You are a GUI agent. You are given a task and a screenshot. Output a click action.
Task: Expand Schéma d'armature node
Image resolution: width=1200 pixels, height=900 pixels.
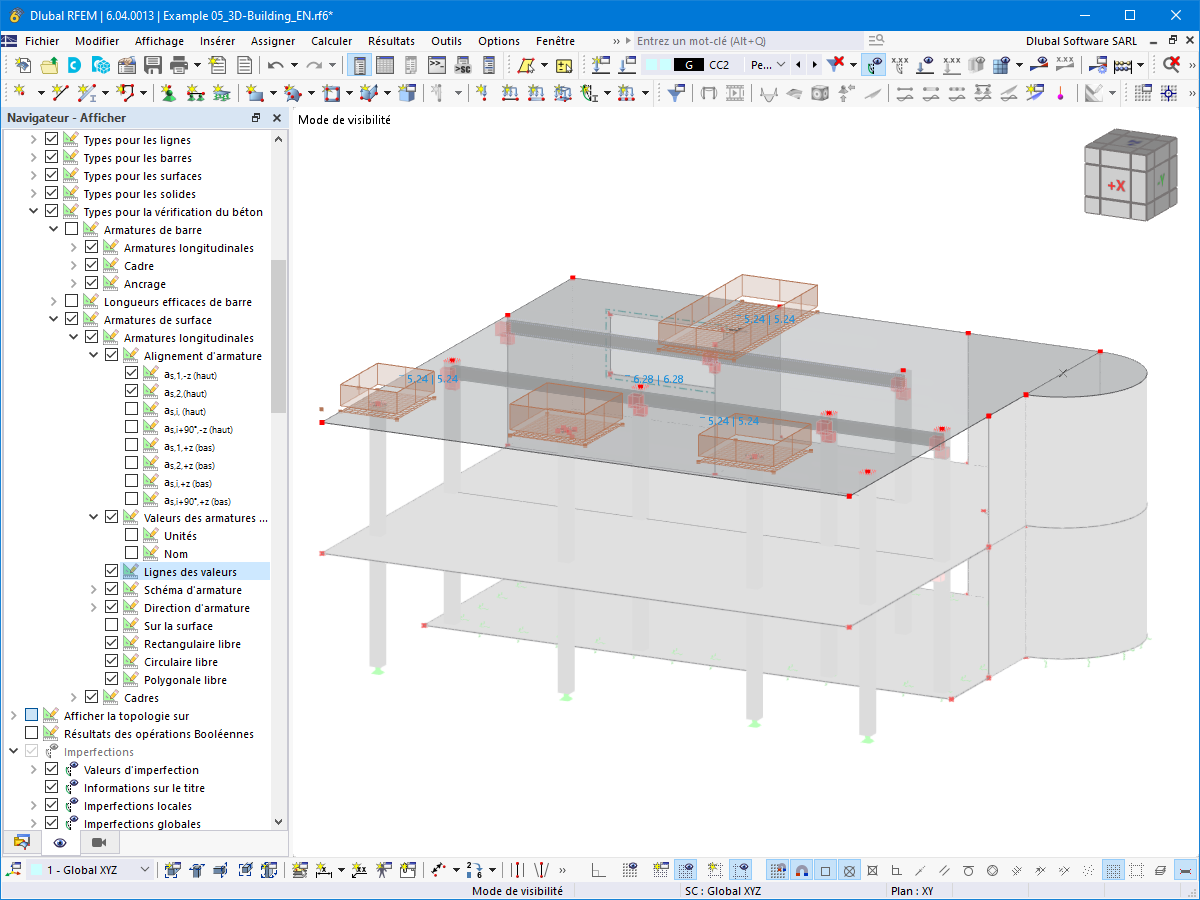93,590
